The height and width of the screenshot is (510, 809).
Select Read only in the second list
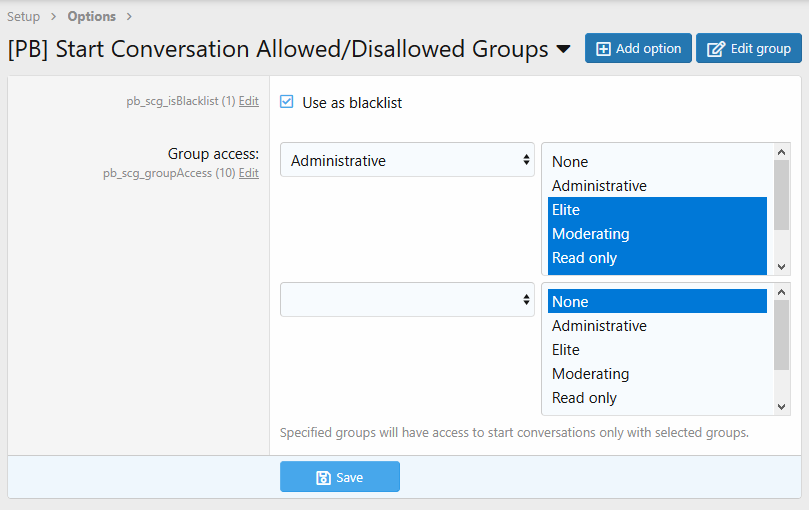(584, 398)
